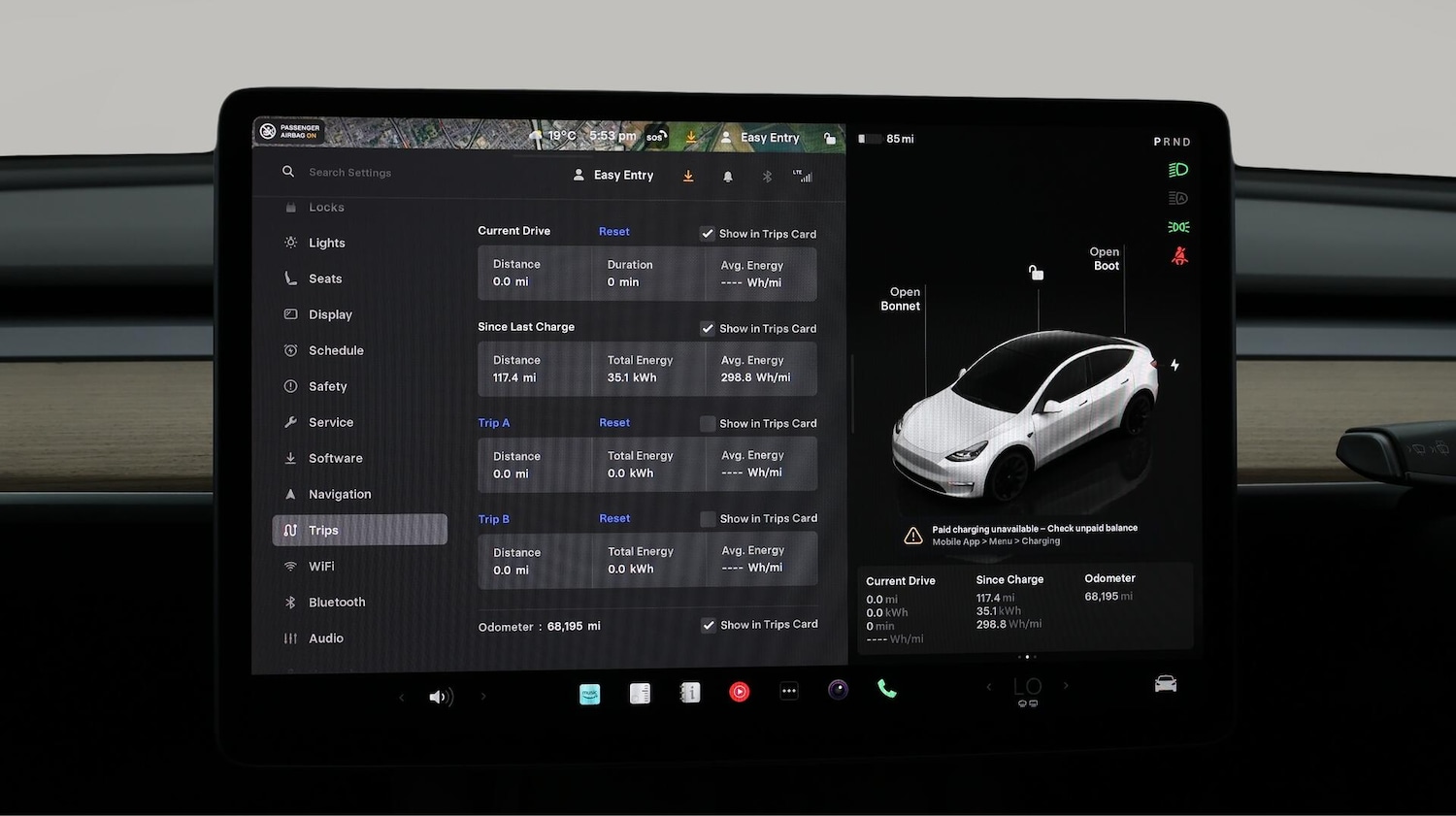Reset the Current Drive trip
The image size is (1456, 816).
pyautogui.click(x=613, y=232)
